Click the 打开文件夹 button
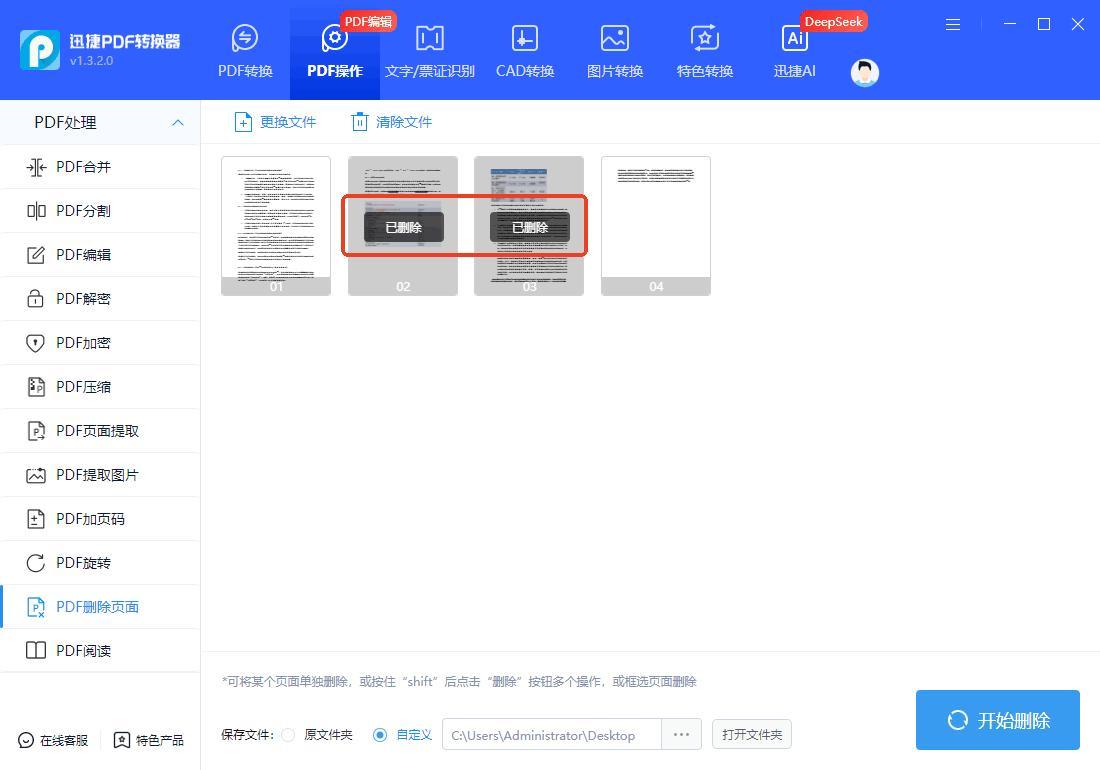This screenshot has height=770, width=1100. click(752, 735)
